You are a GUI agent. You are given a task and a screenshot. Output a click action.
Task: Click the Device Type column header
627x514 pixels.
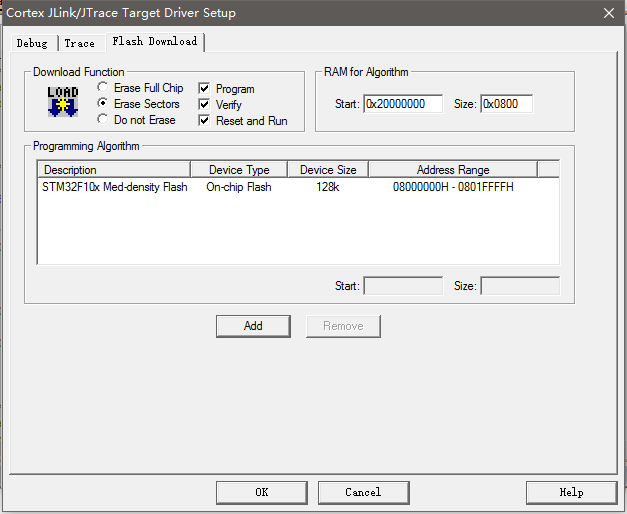(239, 170)
